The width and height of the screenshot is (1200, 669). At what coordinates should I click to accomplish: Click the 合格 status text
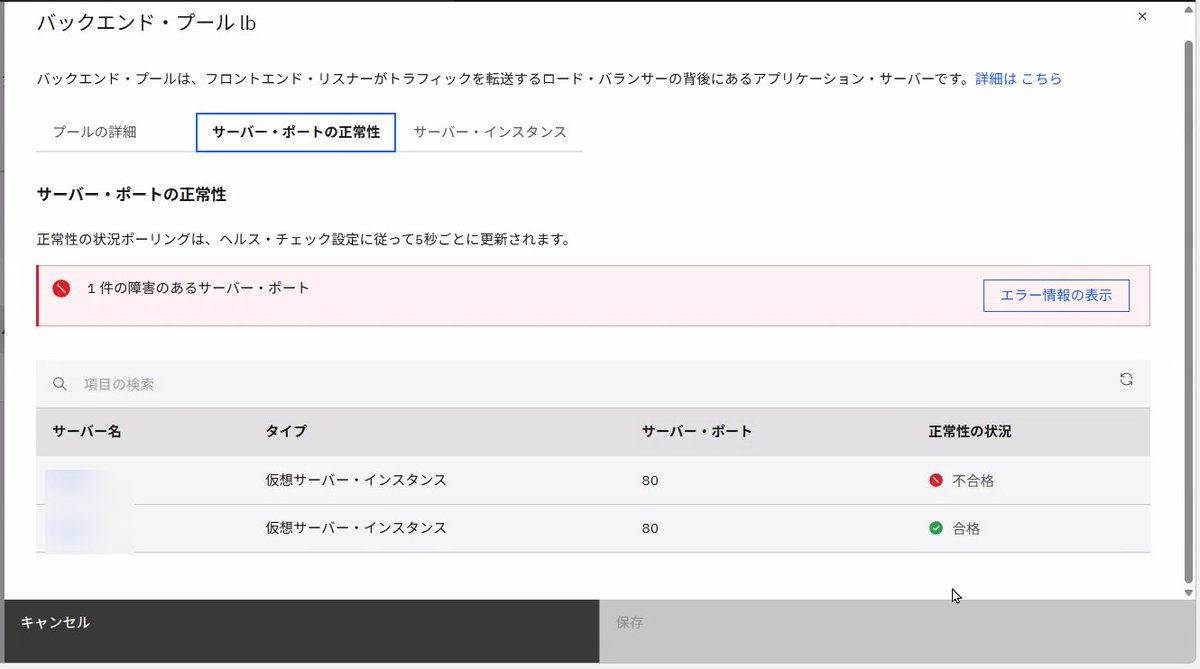(x=966, y=528)
